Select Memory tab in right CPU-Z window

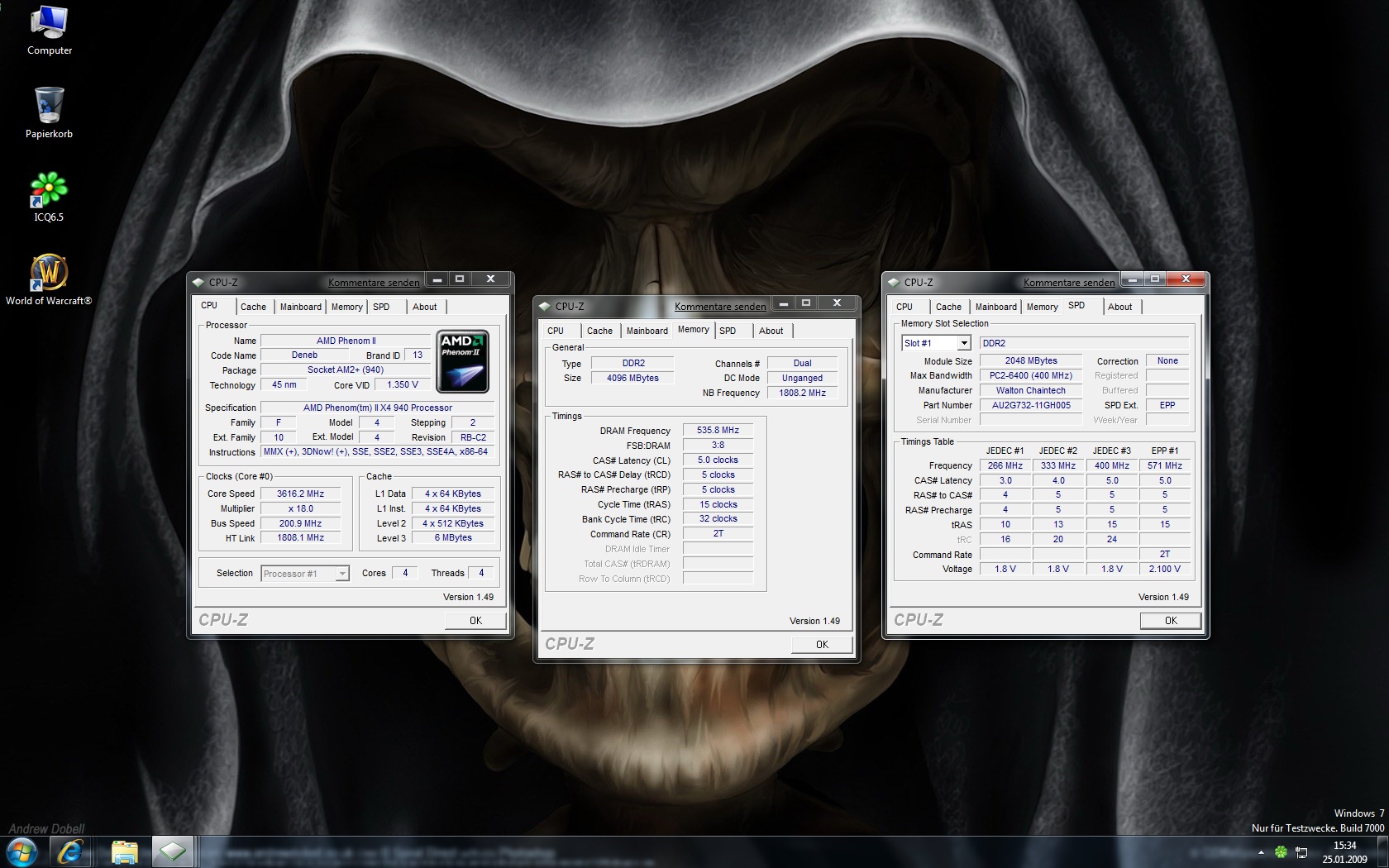pos(1042,307)
